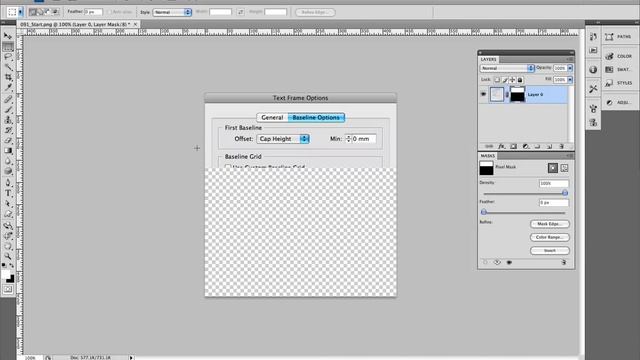Switch to the Layers tab
Screen dimensions: 640x360
(x=489, y=59)
